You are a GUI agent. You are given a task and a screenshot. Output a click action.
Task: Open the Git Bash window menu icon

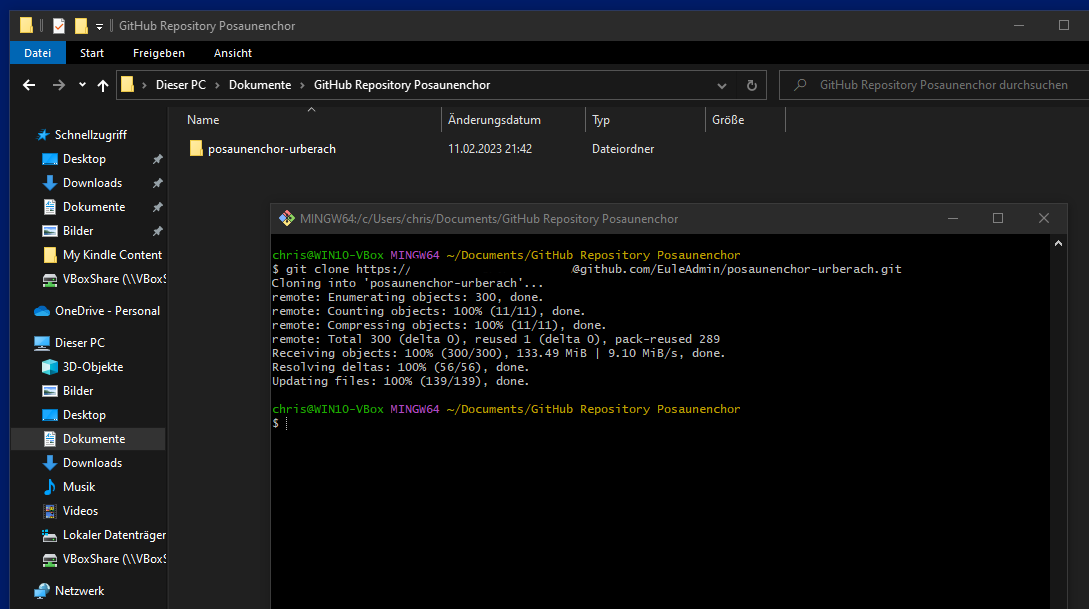(x=286, y=218)
